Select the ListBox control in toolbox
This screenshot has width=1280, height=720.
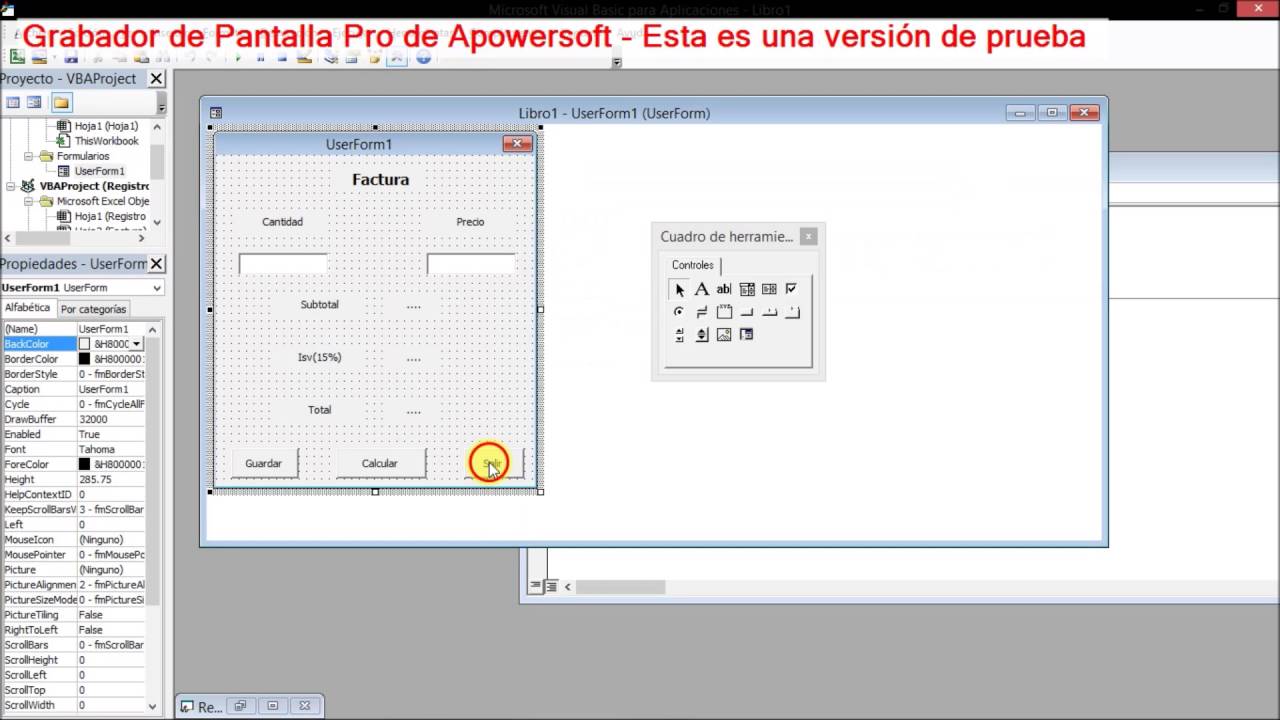(769, 289)
